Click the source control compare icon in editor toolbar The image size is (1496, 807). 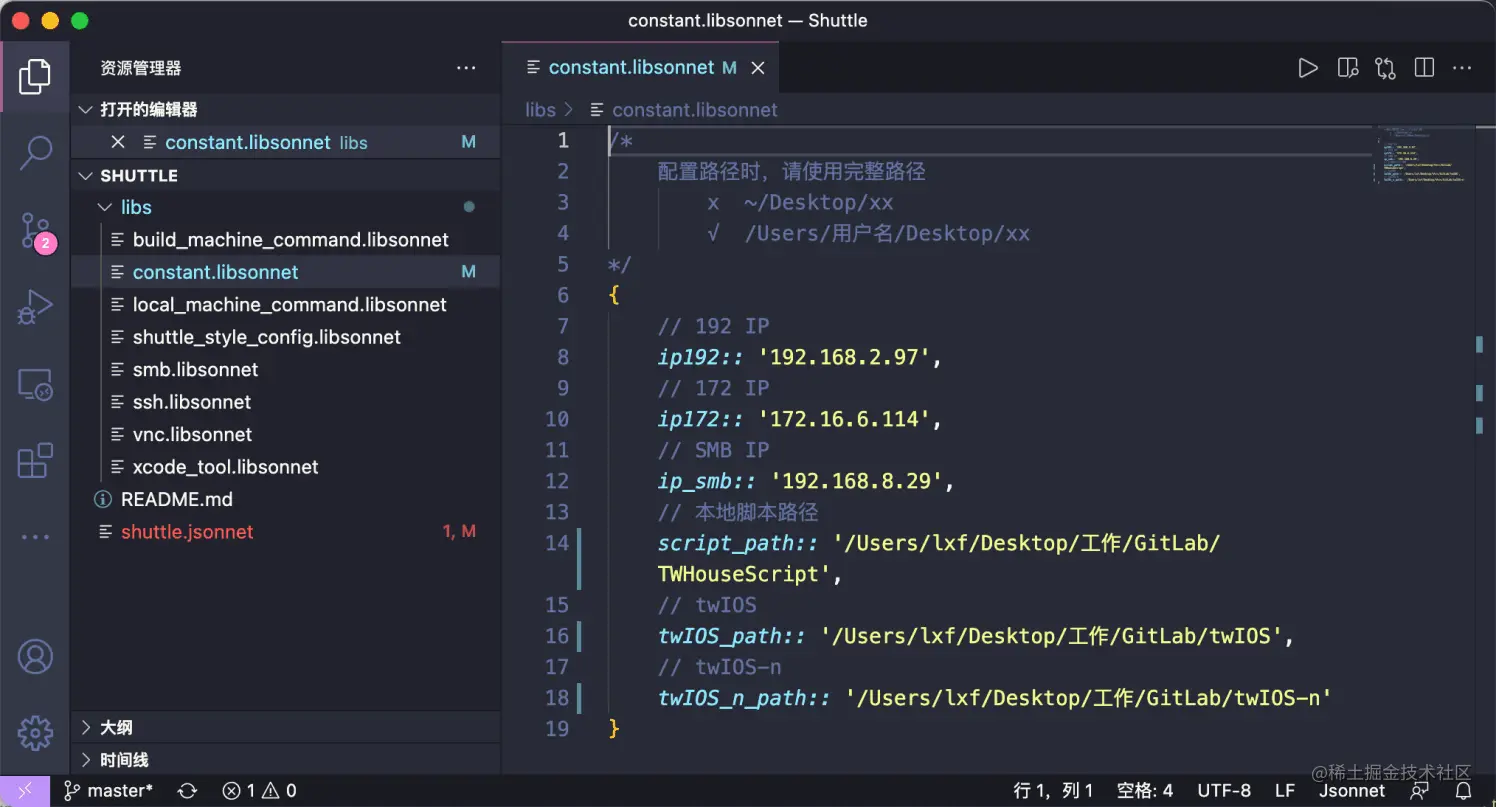pyautogui.click(x=1385, y=68)
